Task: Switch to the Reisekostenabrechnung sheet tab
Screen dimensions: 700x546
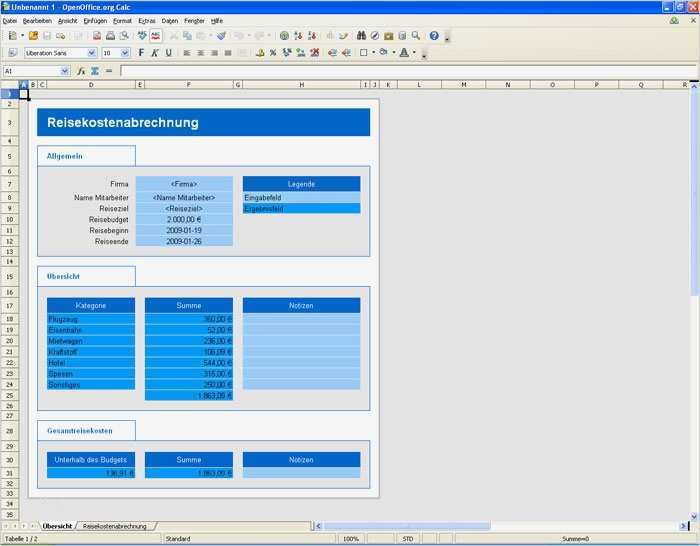Action: point(114,526)
